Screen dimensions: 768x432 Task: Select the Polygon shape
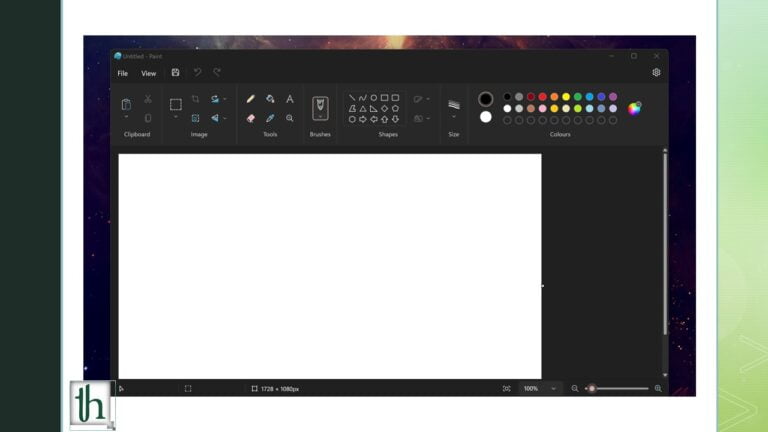click(352, 108)
